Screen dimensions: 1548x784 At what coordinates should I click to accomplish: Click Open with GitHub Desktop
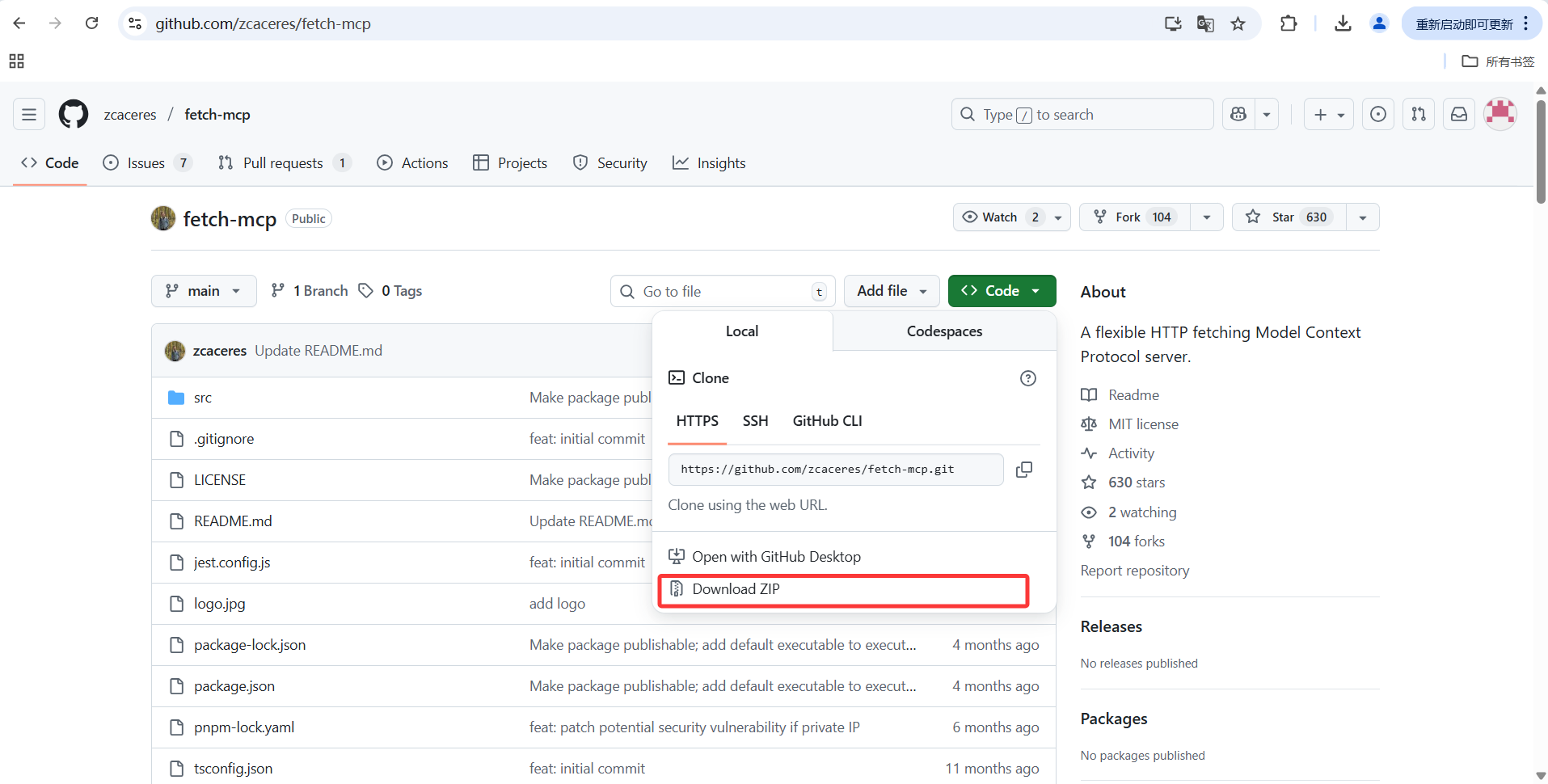point(765,557)
